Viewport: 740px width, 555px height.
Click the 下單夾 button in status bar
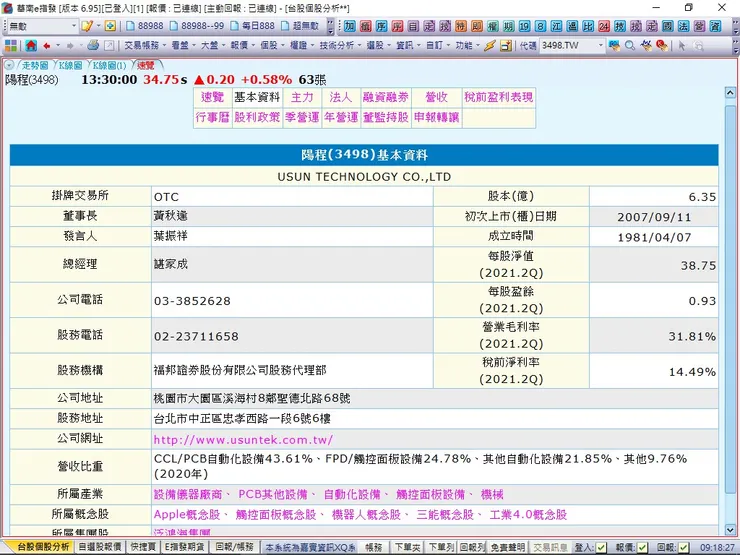pos(408,547)
